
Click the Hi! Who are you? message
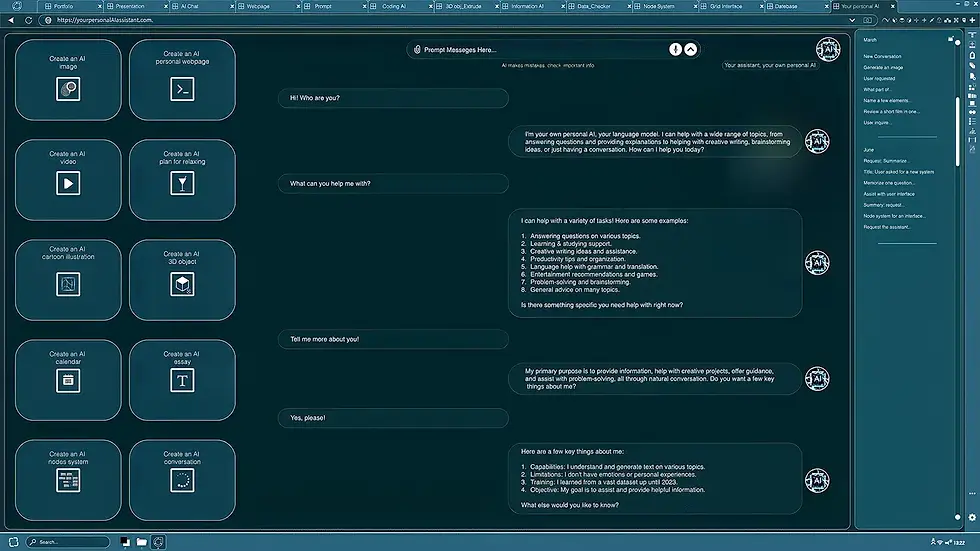393,98
